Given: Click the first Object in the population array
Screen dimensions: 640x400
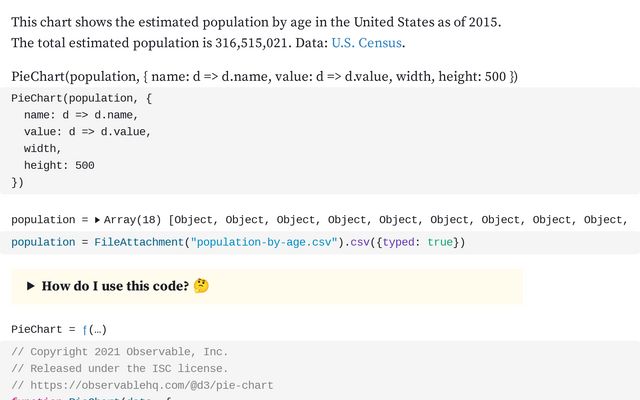Looking at the screenshot, I should click(x=197, y=220).
